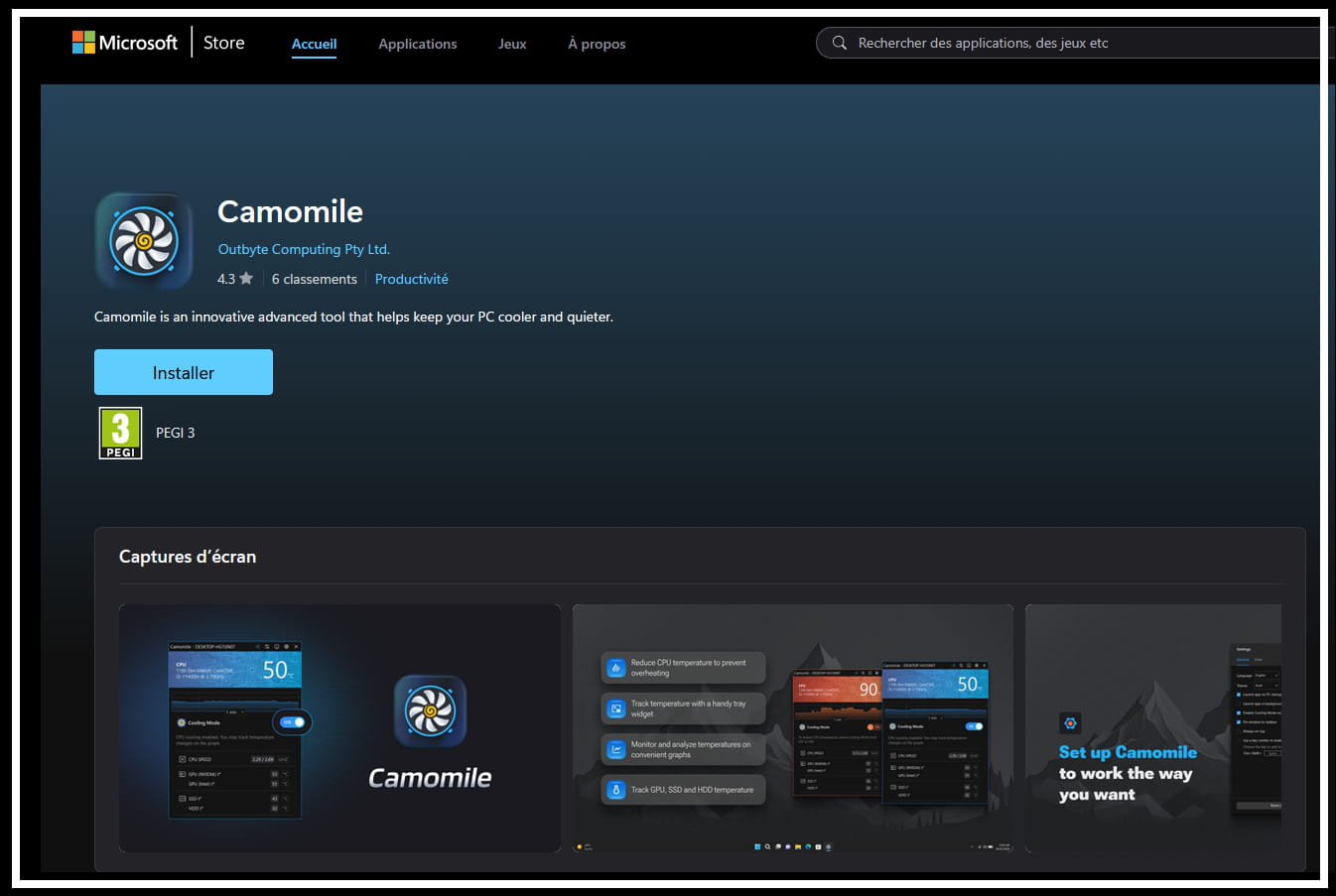
Task: Click the Microsoft logo in the header
Action: pyautogui.click(x=84, y=42)
